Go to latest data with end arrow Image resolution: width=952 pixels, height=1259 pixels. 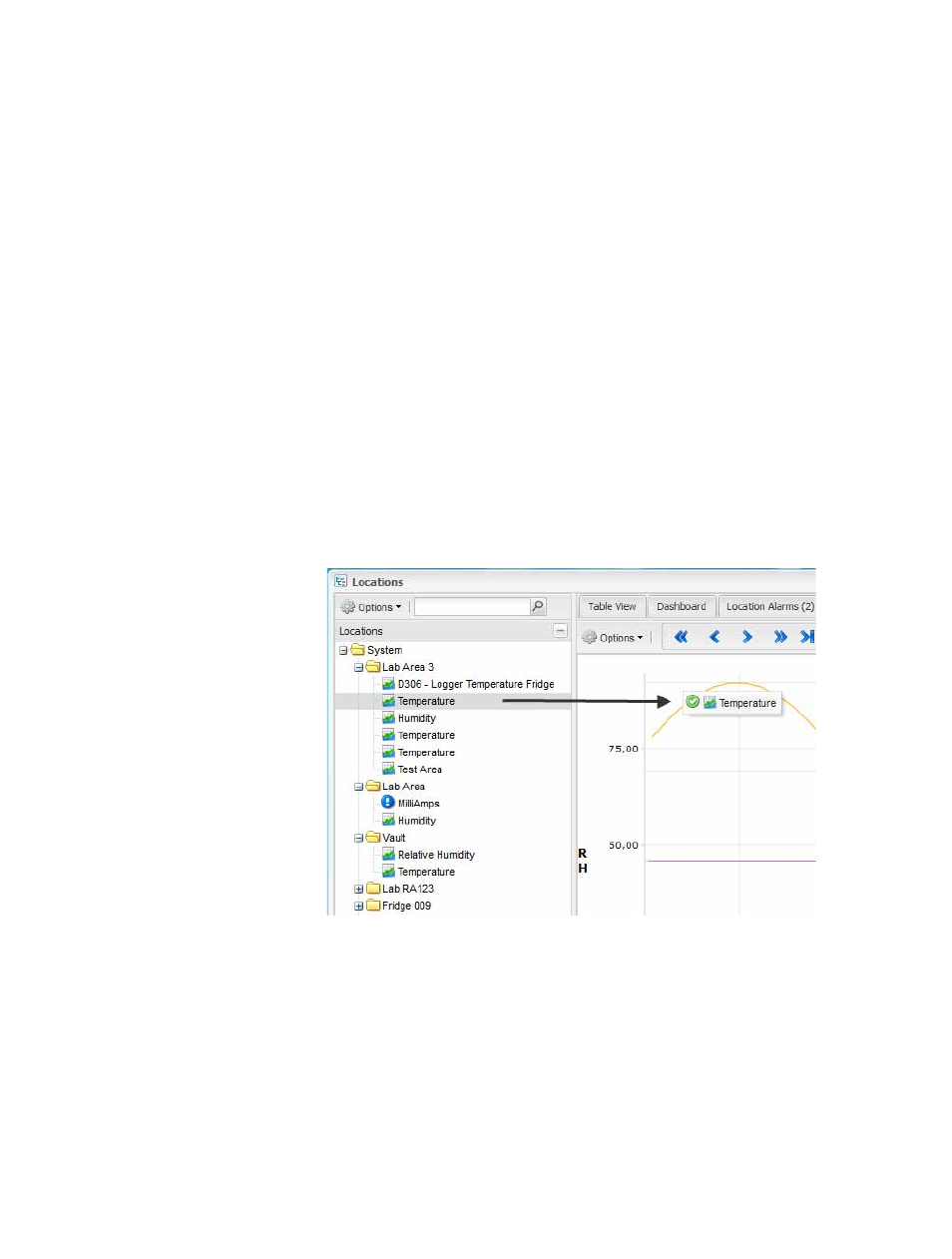(807, 637)
